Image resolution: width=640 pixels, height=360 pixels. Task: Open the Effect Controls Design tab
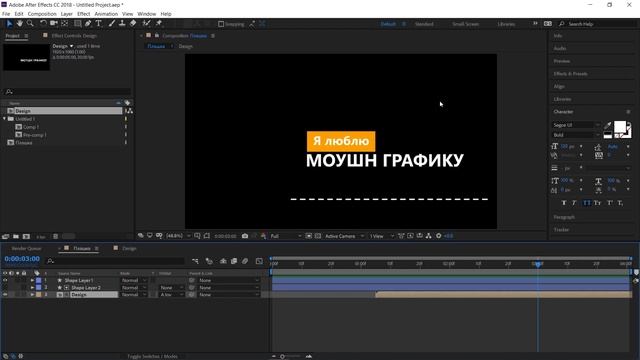click(74, 36)
